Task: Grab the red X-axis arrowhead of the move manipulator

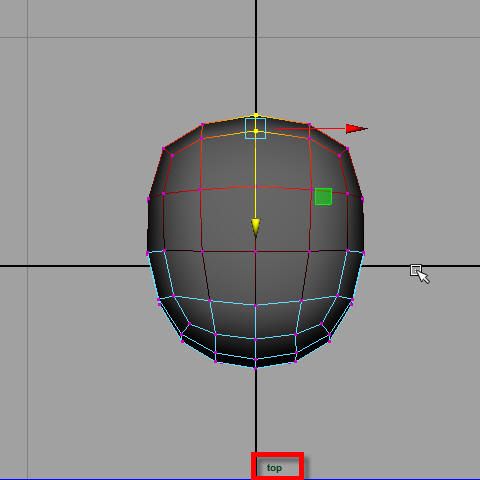Action: (x=357, y=129)
